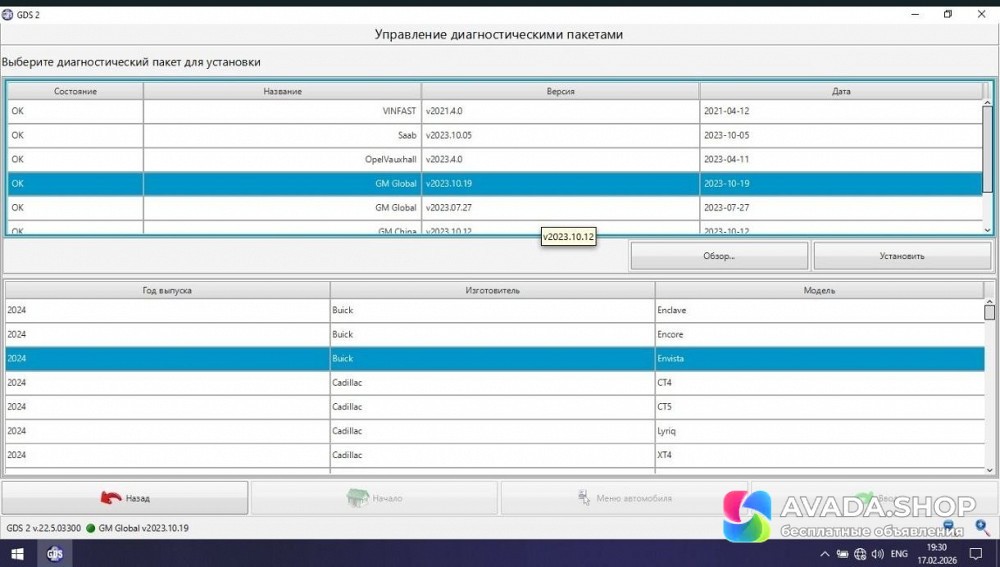1000x567 pixels.
Task: Click the green GM Global status indicator dot
Action: pyautogui.click(x=90, y=528)
